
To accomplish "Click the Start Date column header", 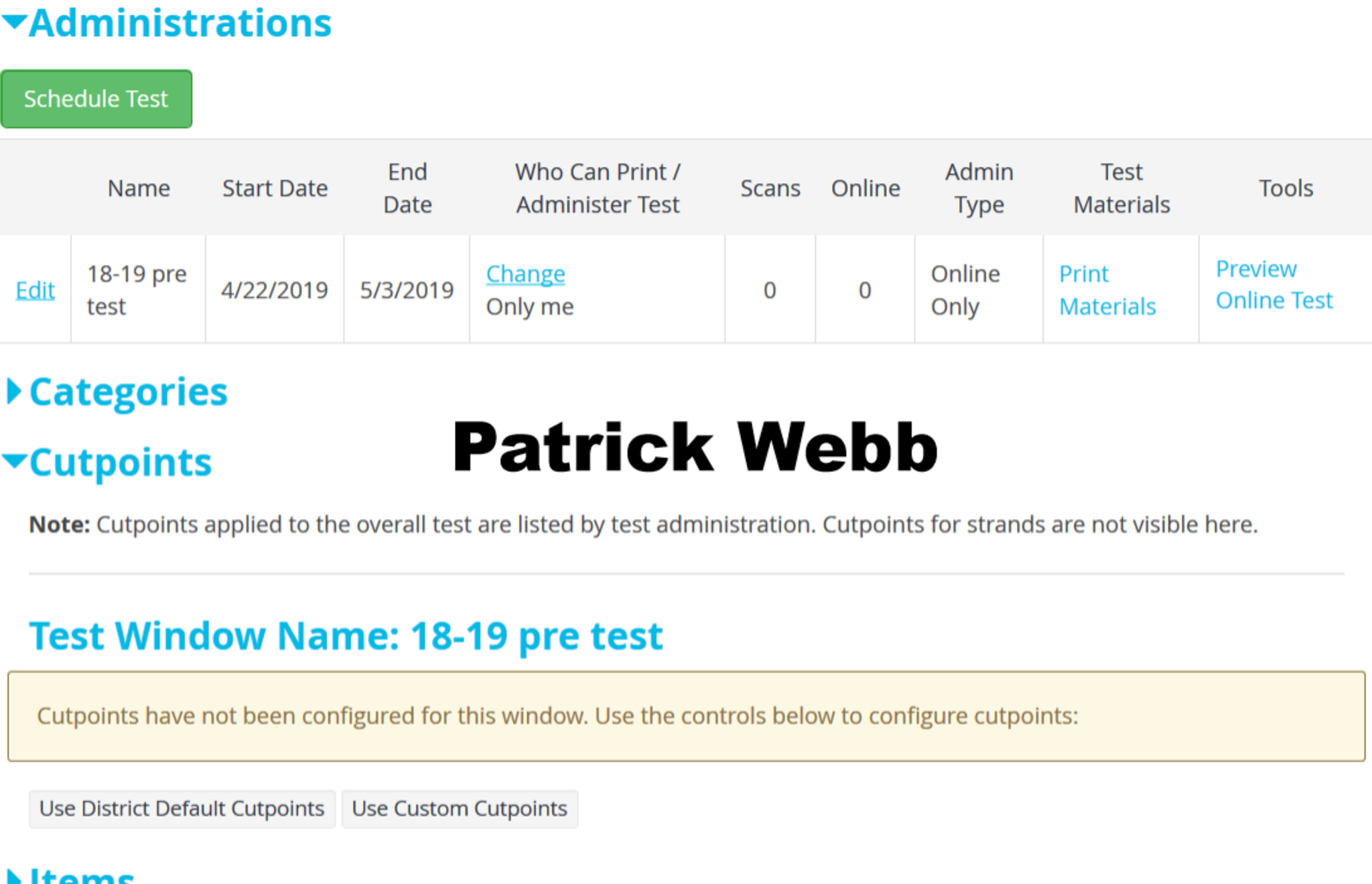I will [x=275, y=188].
